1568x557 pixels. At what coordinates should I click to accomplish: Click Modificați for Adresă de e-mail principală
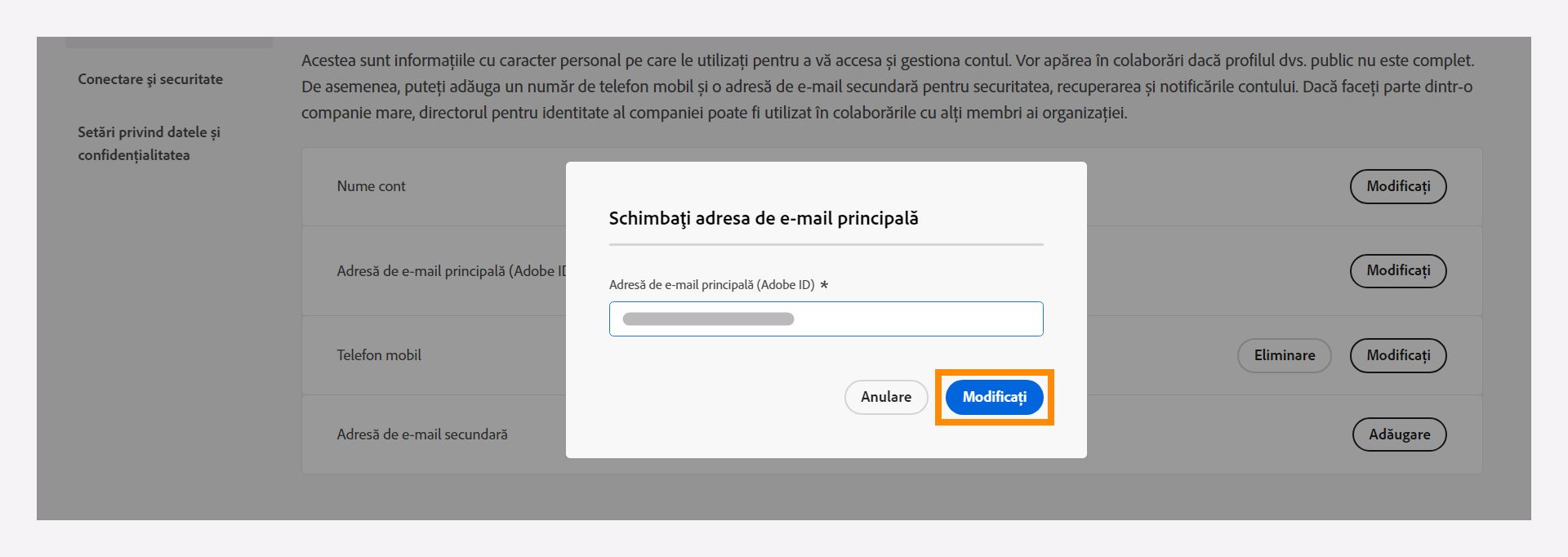pos(1398,270)
